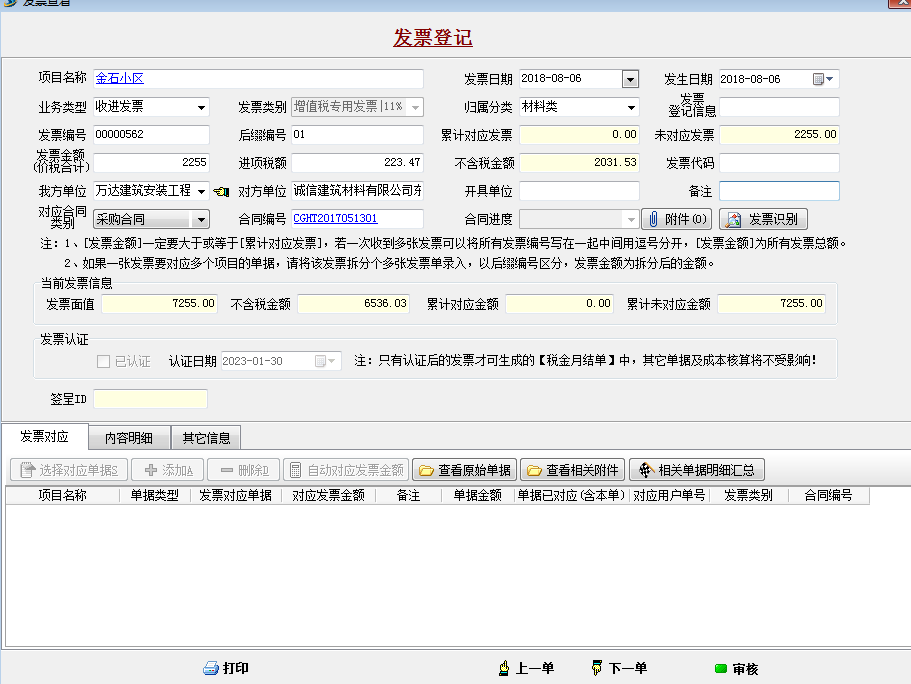
Task: Switch to the 内容明细 tab
Action: 129,438
